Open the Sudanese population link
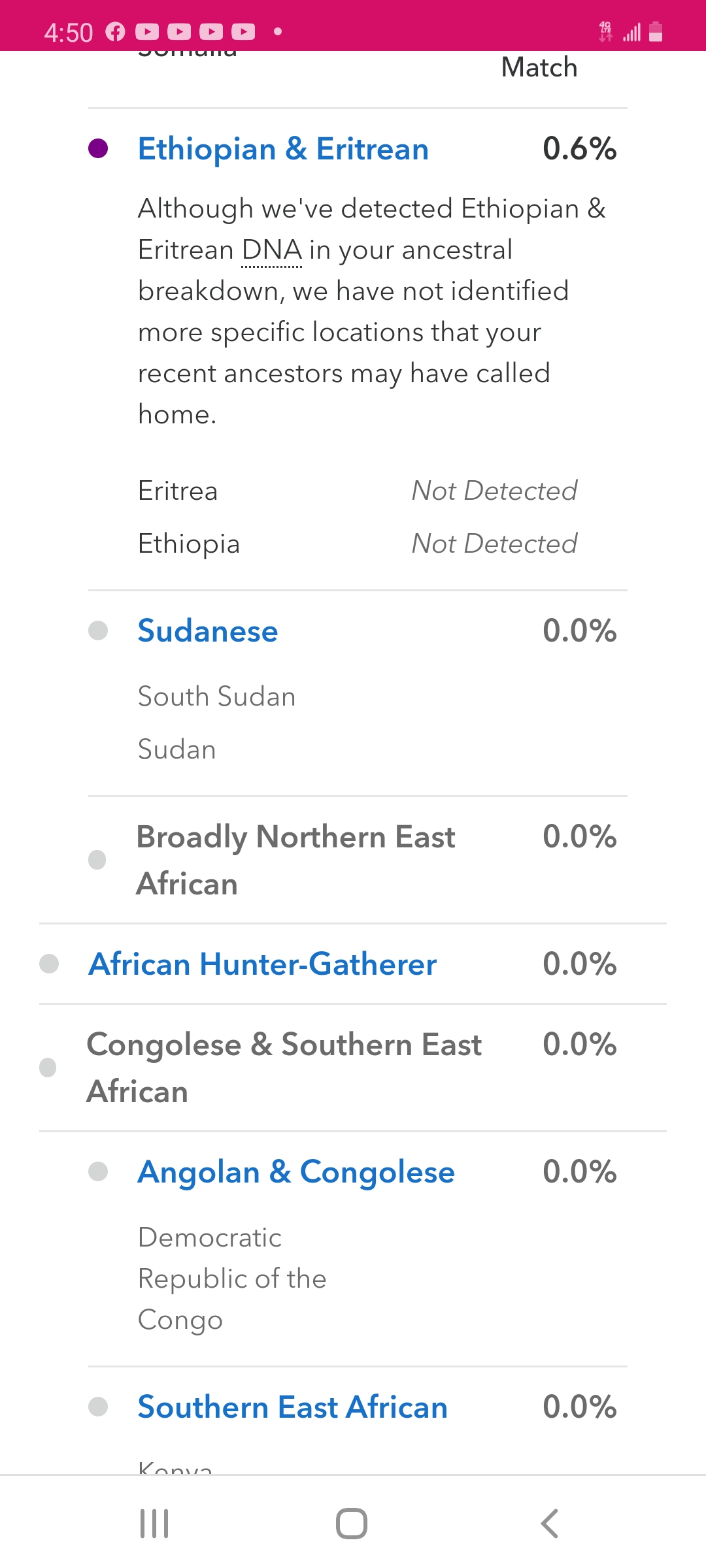The width and height of the screenshot is (706, 1568). (208, 631)
